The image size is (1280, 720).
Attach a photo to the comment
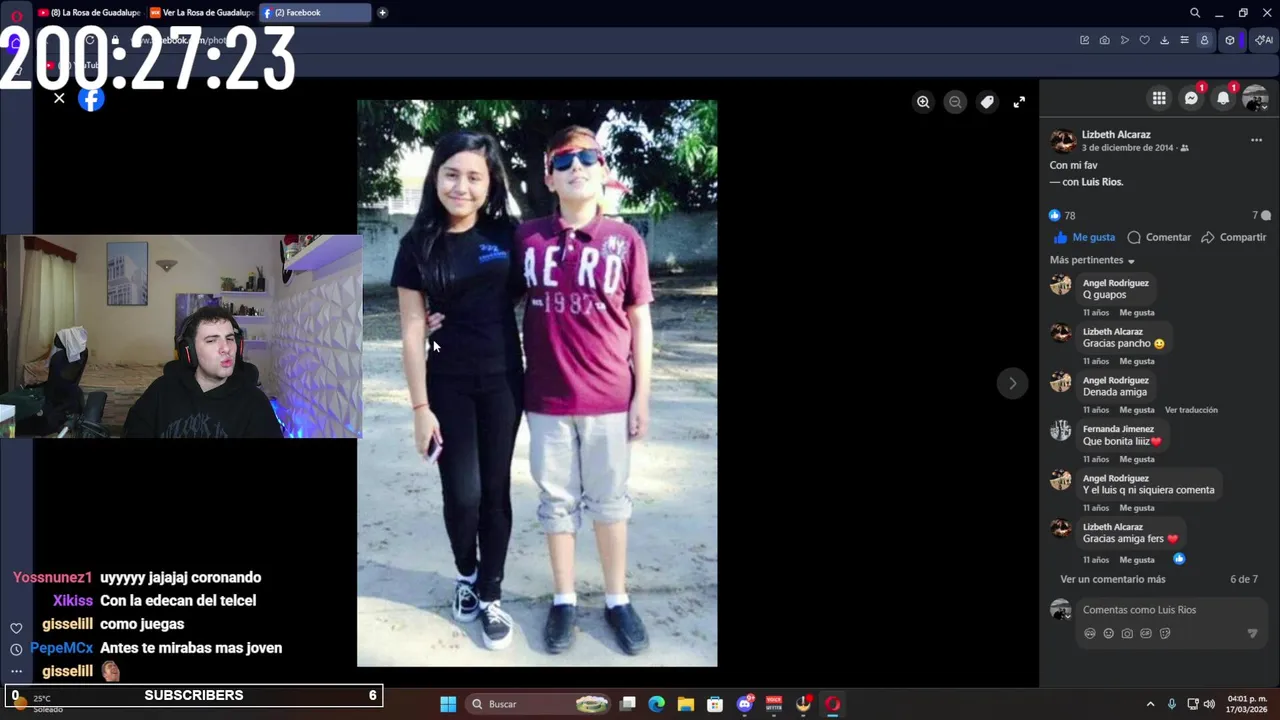[x=1127, y=633]
